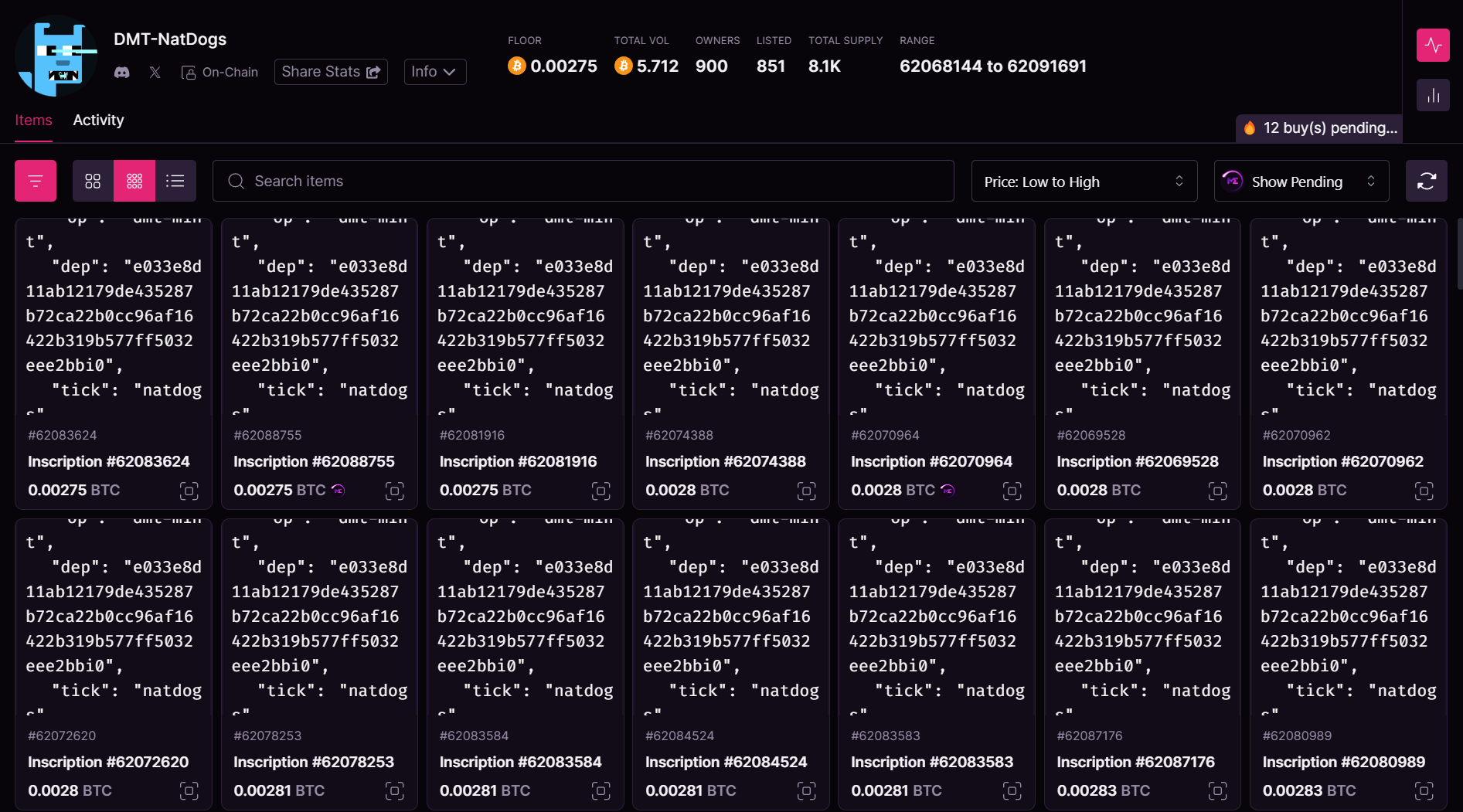Open the collection's Discord link icon
The image size is (1463, 812).
pos(122,72)
